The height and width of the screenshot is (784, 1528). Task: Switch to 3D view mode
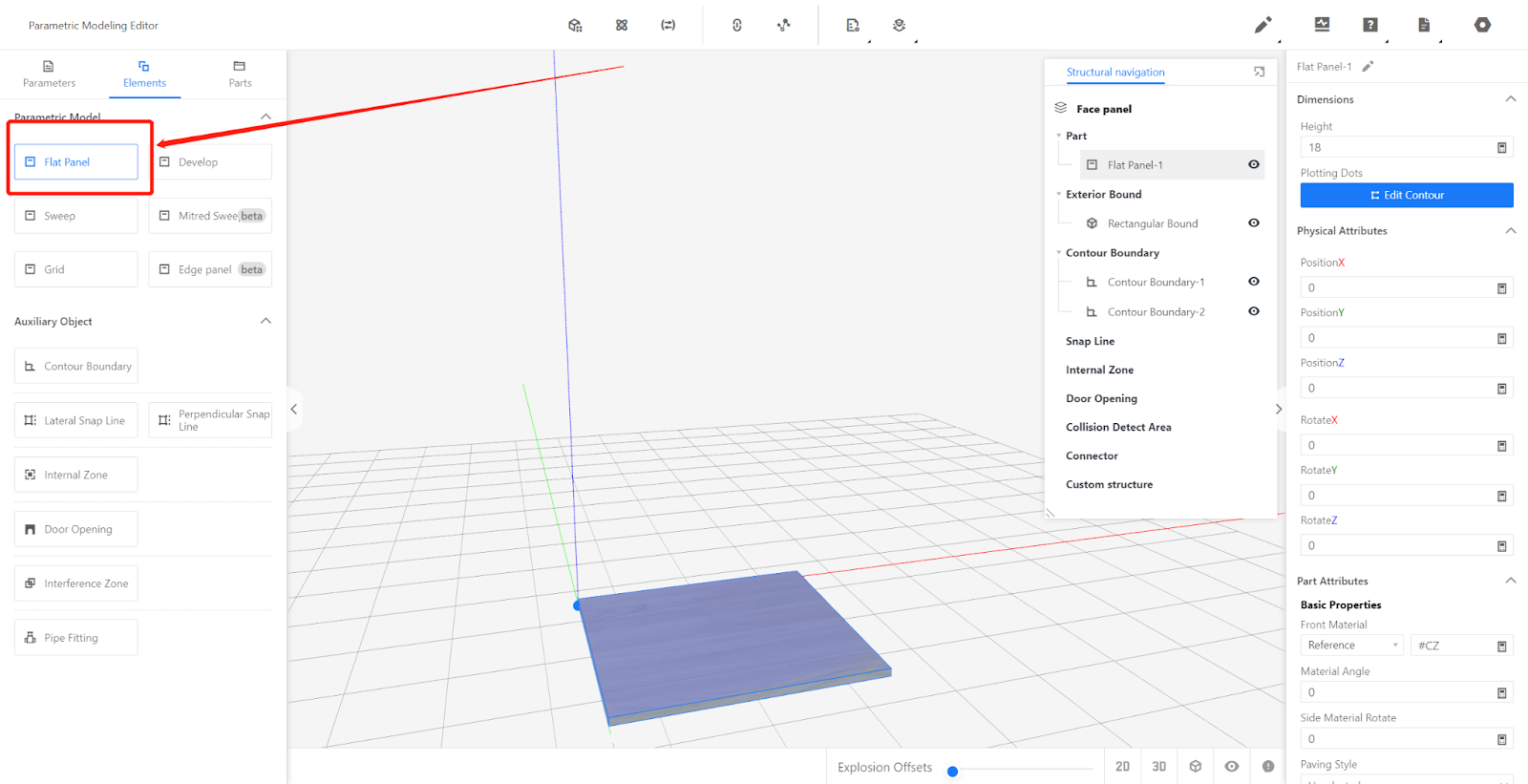point(1158,767)
